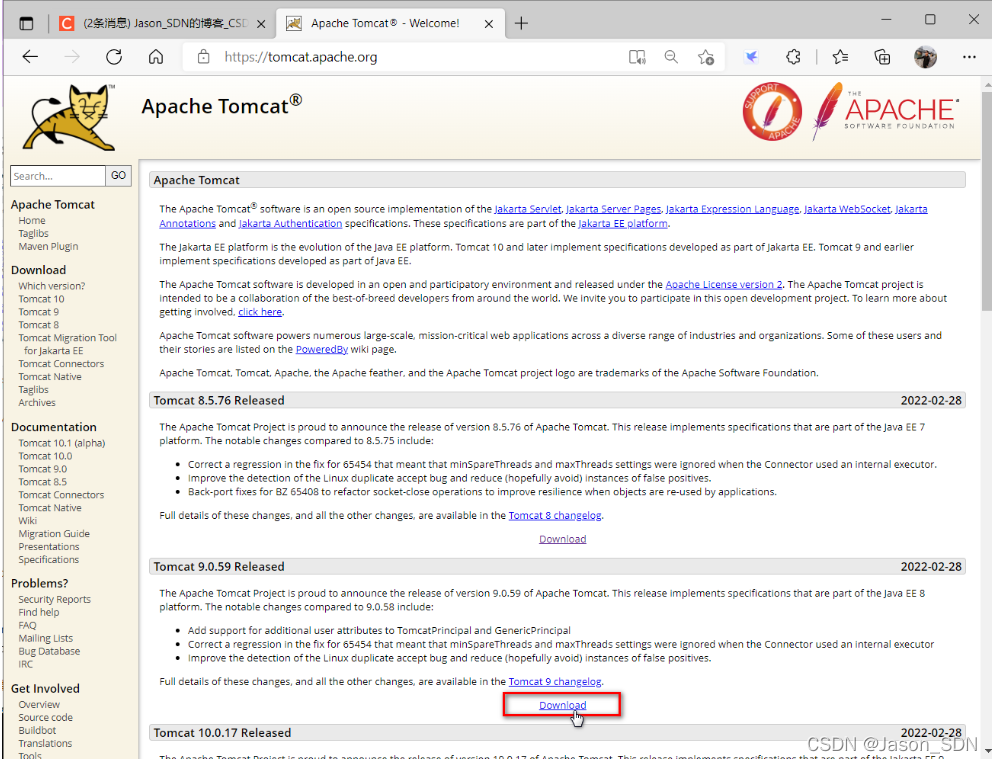This screenshot has width=992, height=763.
Task: Click the page vertical scrollbar
Action: click(x=987, y=202)
